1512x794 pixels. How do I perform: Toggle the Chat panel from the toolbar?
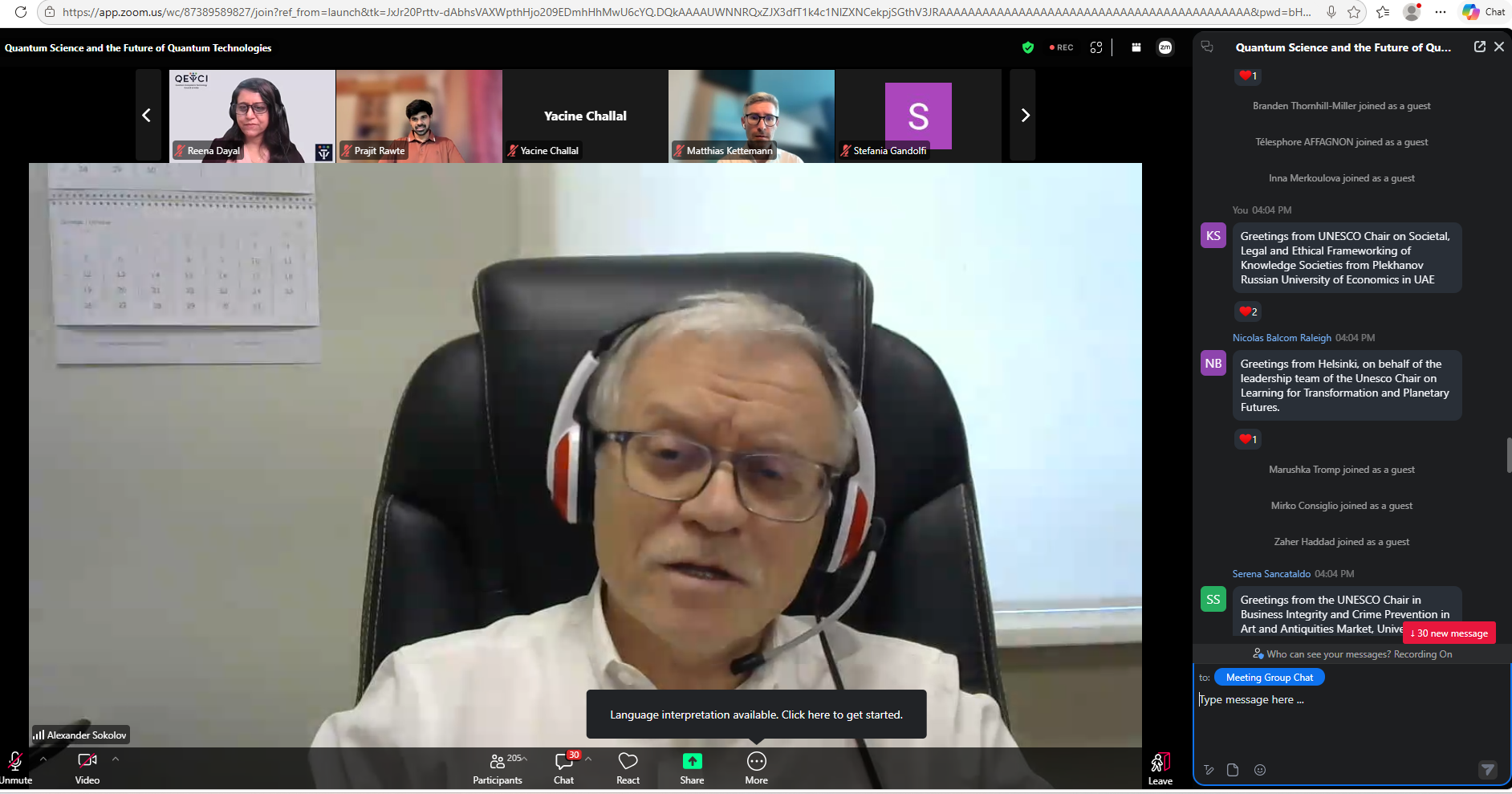pos(564,768)
